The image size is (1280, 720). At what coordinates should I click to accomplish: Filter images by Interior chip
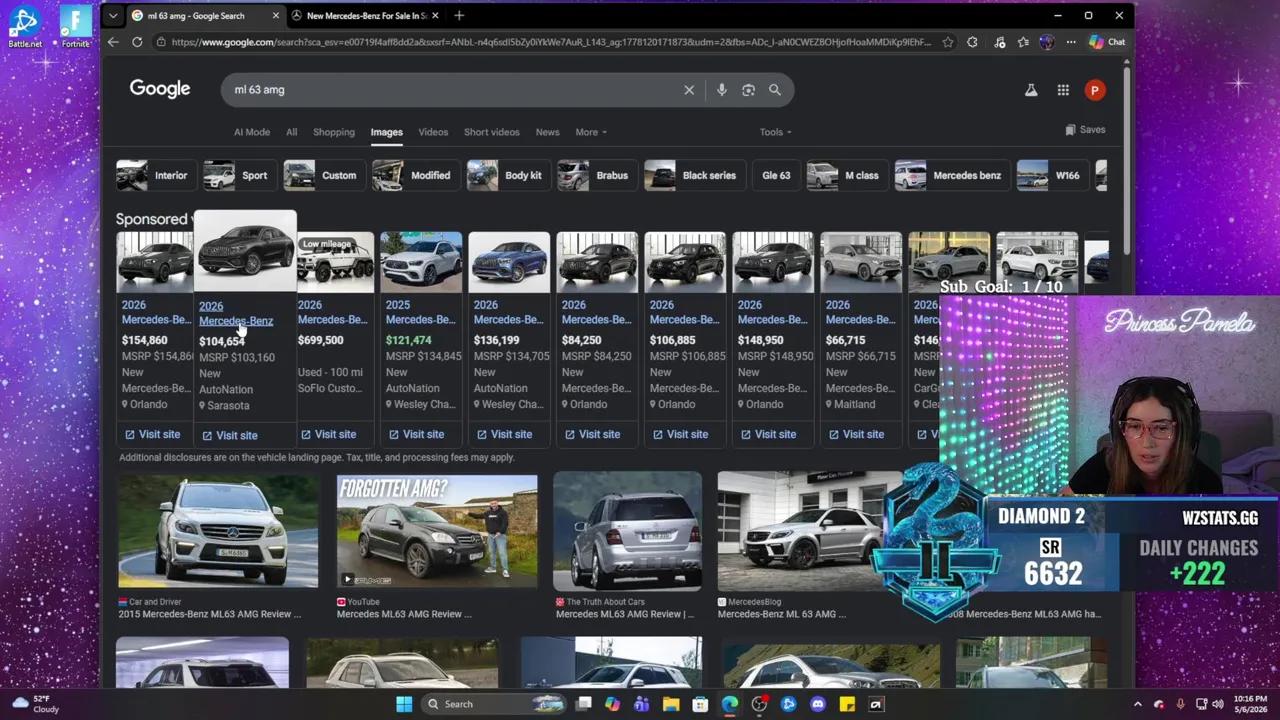click(x=154, y=176)
